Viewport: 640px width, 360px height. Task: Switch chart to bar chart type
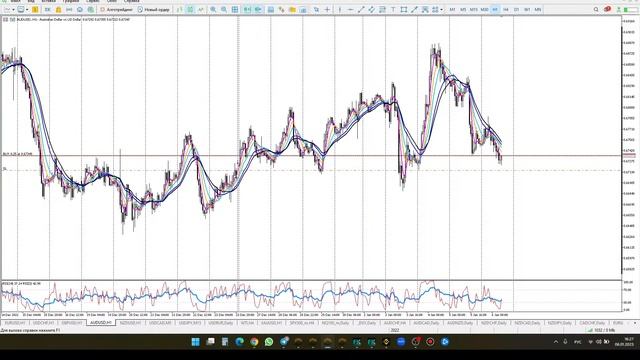point(180,9)
